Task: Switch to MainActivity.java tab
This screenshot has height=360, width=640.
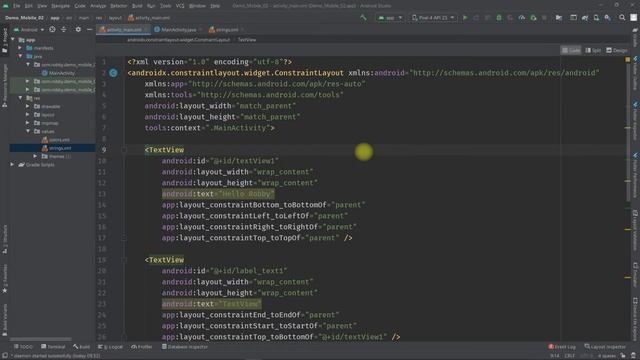Action: 178,30
